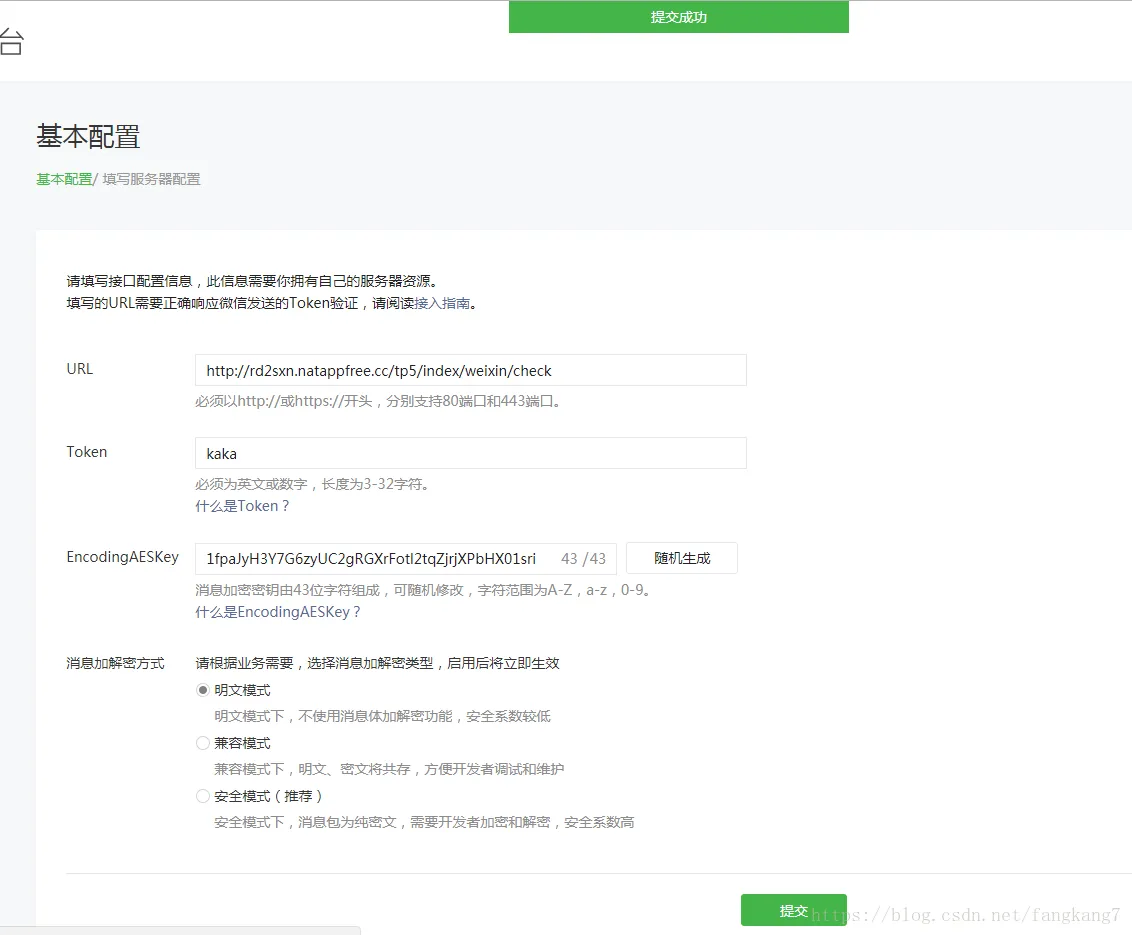This screenshot has width=1132, height=935.
Task: Click the EncodingAESKey input field
Action: (x=406, y=559)
